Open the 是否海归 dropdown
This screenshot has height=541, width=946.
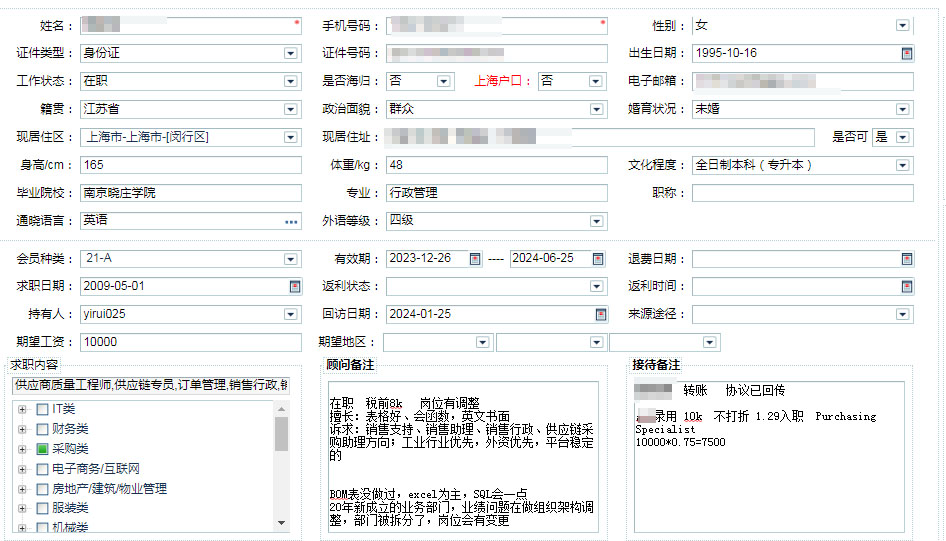(443, 81)
